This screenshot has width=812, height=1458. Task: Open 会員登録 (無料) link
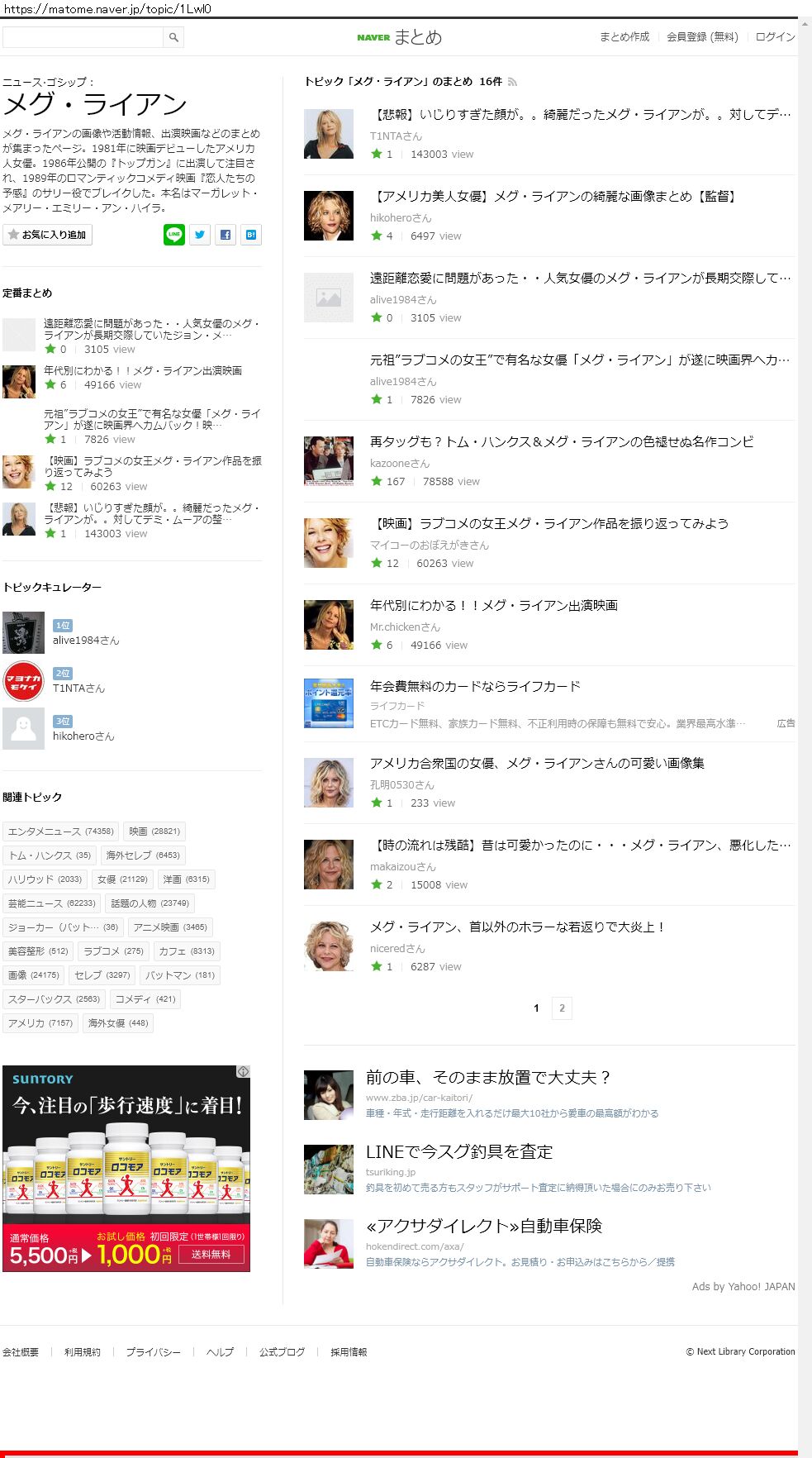click(x=702, y=37)
